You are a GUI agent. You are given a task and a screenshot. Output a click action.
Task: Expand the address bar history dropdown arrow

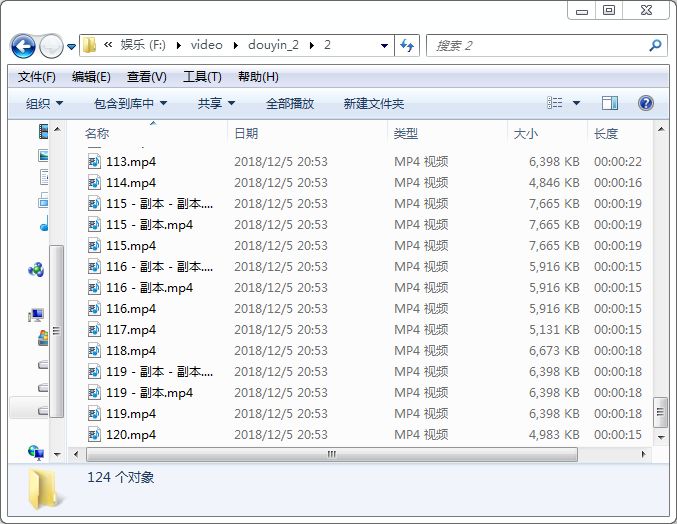pos(385,46)
